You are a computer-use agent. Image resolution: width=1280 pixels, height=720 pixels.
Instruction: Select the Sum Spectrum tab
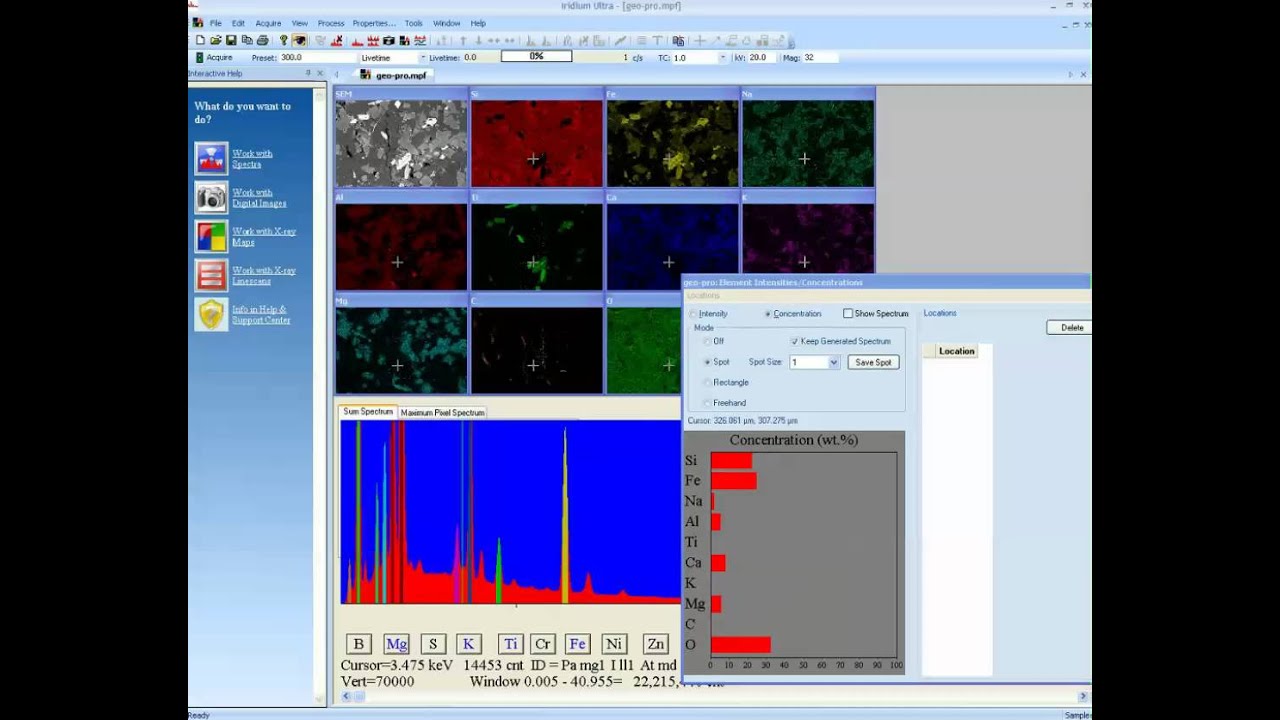(x=368, y=412)
